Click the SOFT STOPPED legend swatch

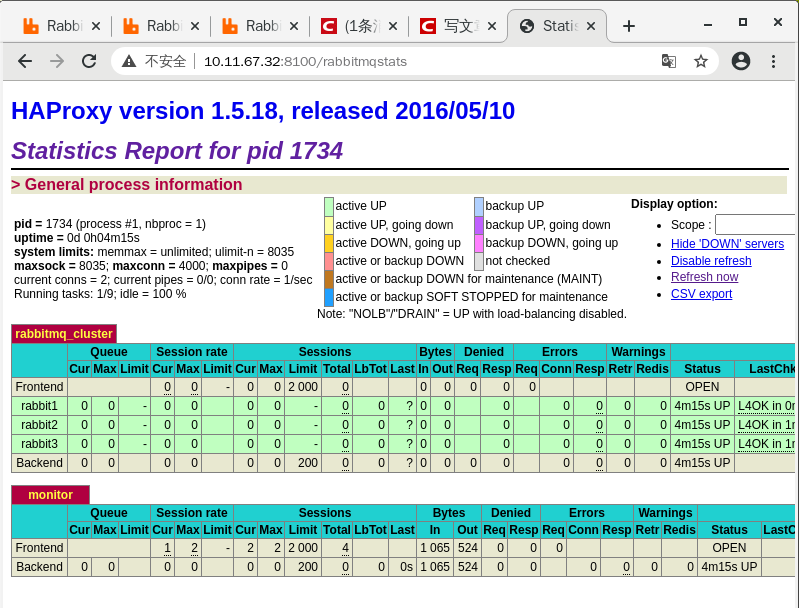pos(329,297)
